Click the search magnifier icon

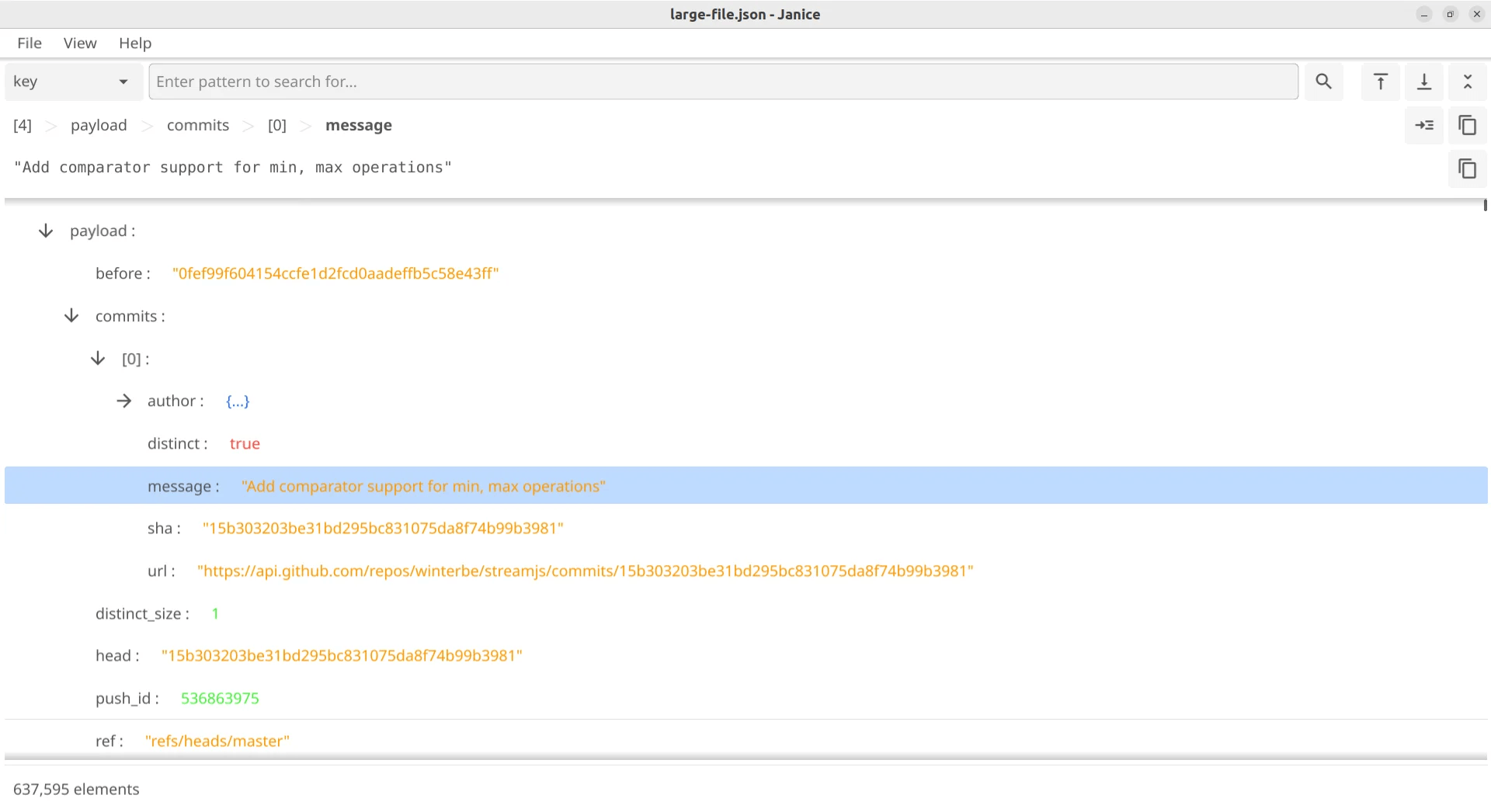coord(1323,82)
